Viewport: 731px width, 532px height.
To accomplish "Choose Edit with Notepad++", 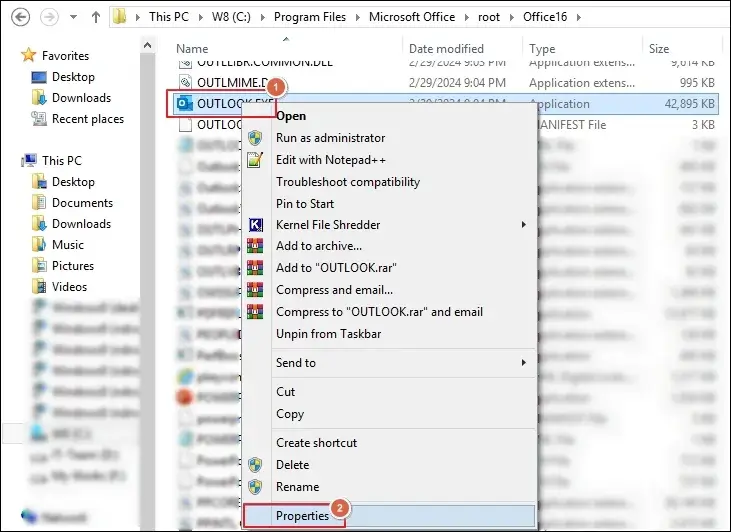I will (390, 159).
